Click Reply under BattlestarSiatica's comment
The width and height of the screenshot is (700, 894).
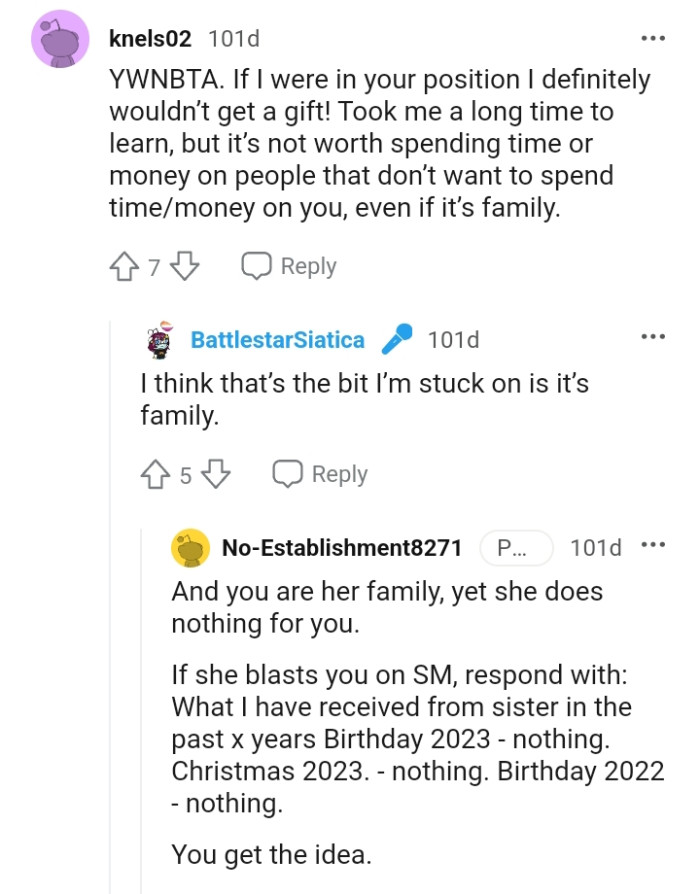point(341,474)
